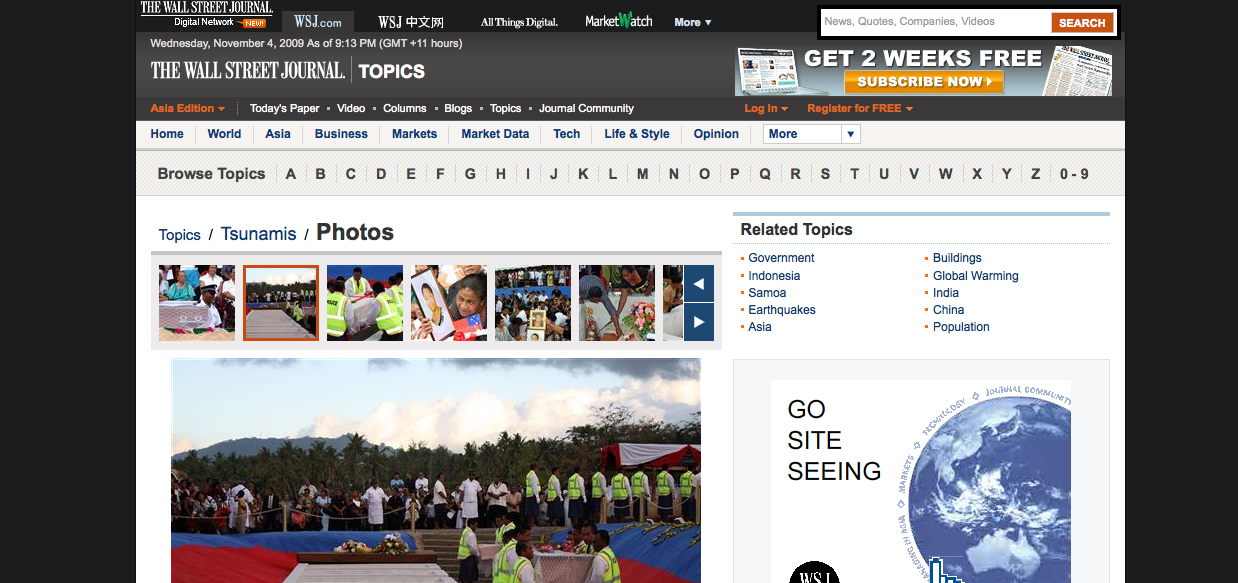This screenshot has height=583, width=1238.
Task: Open the MarketWatch site link
Action: click(x=618, y=21)
